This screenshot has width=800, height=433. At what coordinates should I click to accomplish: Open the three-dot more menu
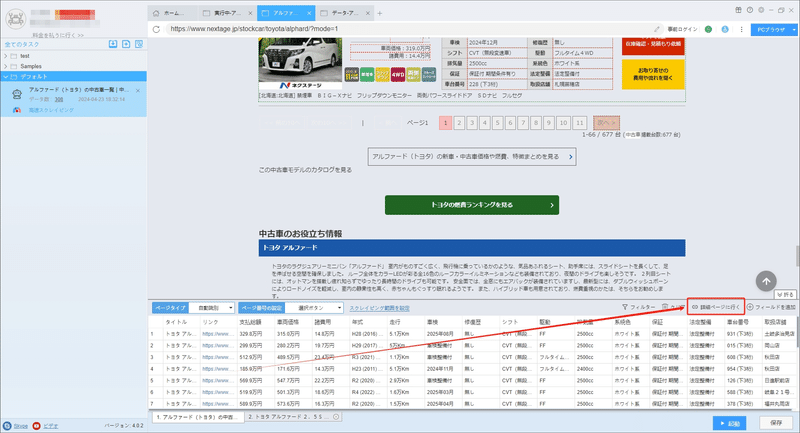click(x=741, y=30)
